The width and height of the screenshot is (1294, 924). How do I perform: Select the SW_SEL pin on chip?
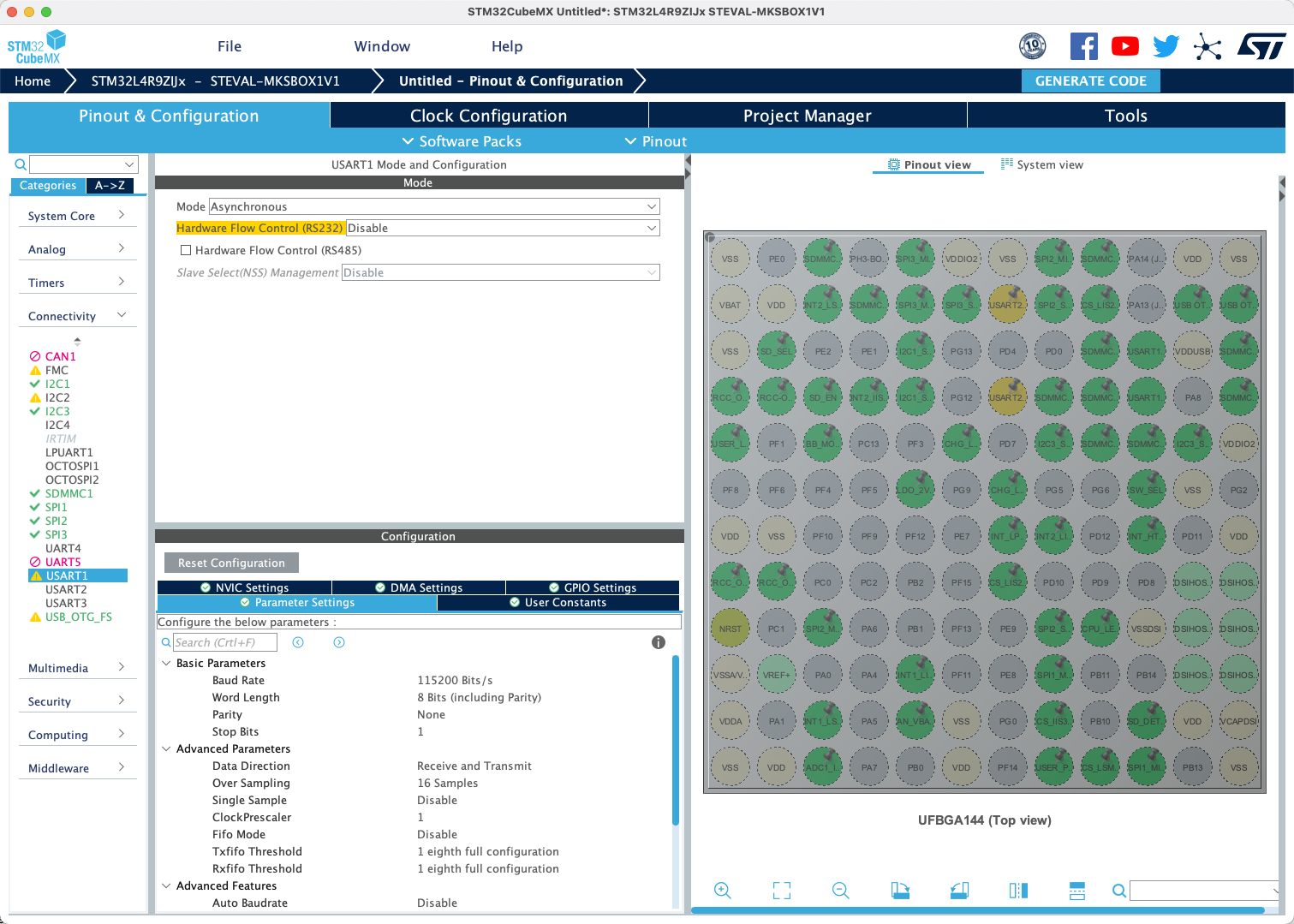1147,490
